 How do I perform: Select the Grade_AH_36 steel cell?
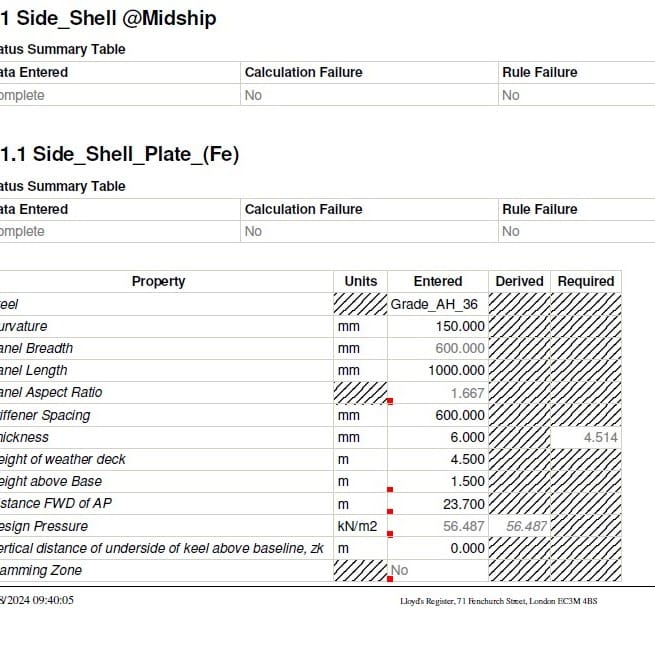click(x=438, y=304)
